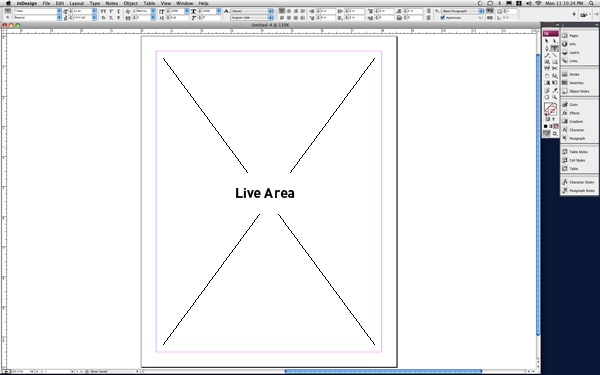Click the vertical document scrollbar
The height and width of the screenshot is (375, 600).
[538, 195]
